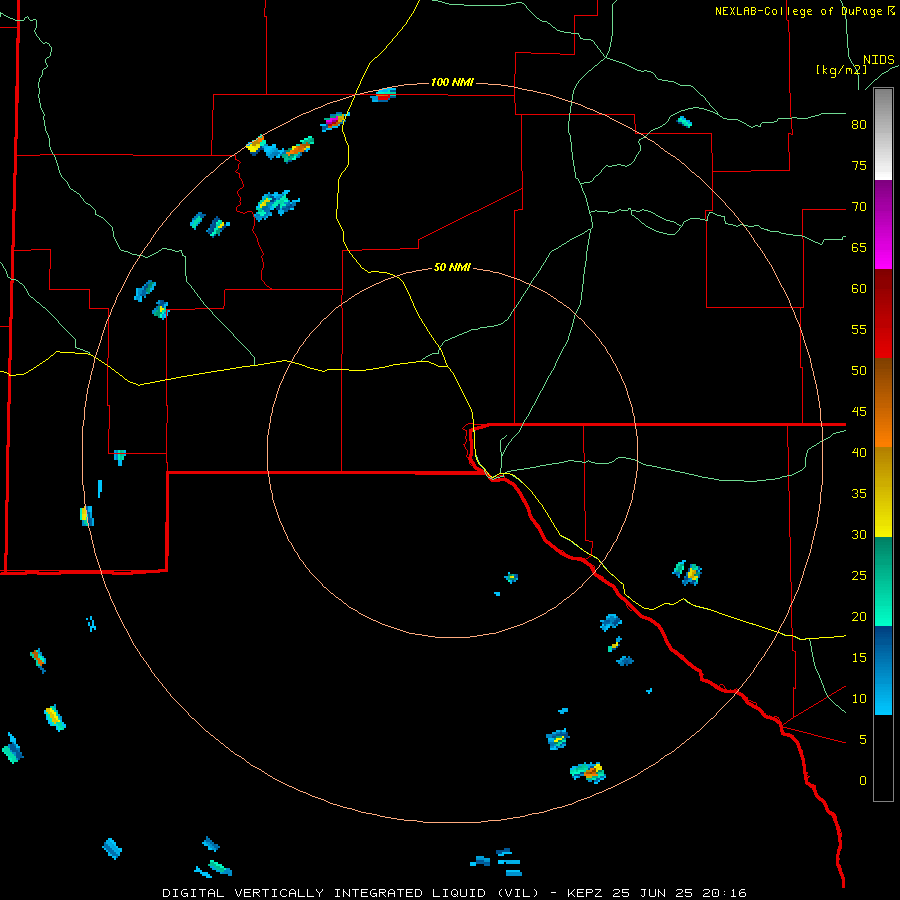Image resolution: width=900 pixels, height=900 pixels.
Task: Click the purple-magenta segment of the color bar
Action: click(883, 225)
